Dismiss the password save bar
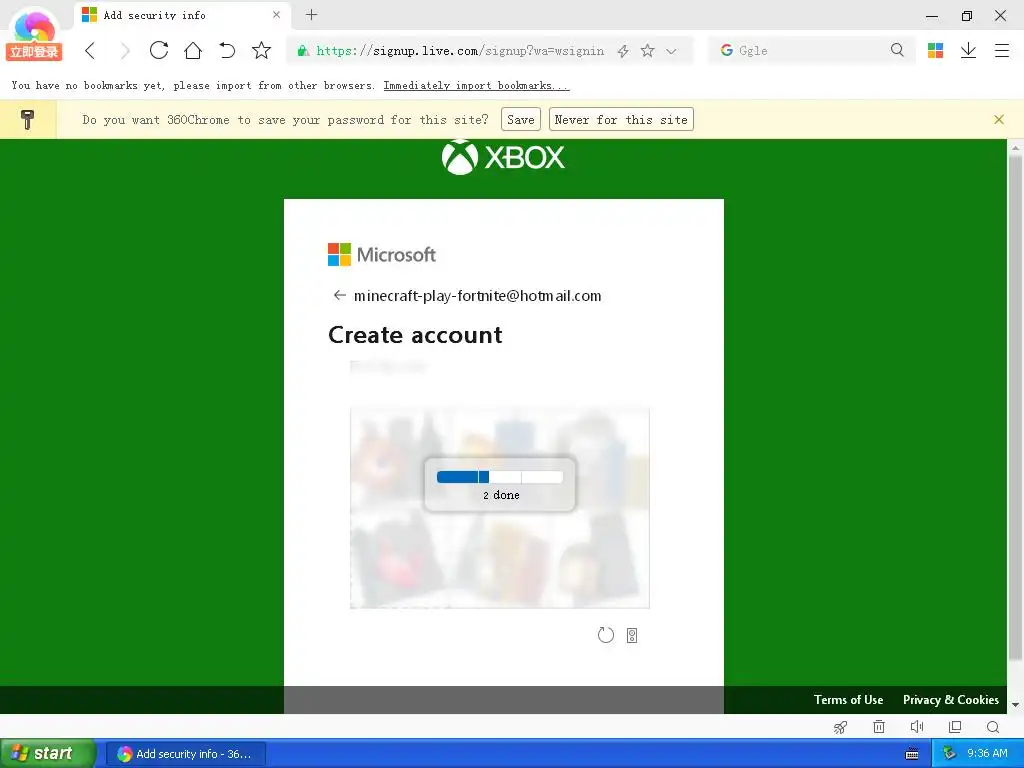 pos(999,120)
